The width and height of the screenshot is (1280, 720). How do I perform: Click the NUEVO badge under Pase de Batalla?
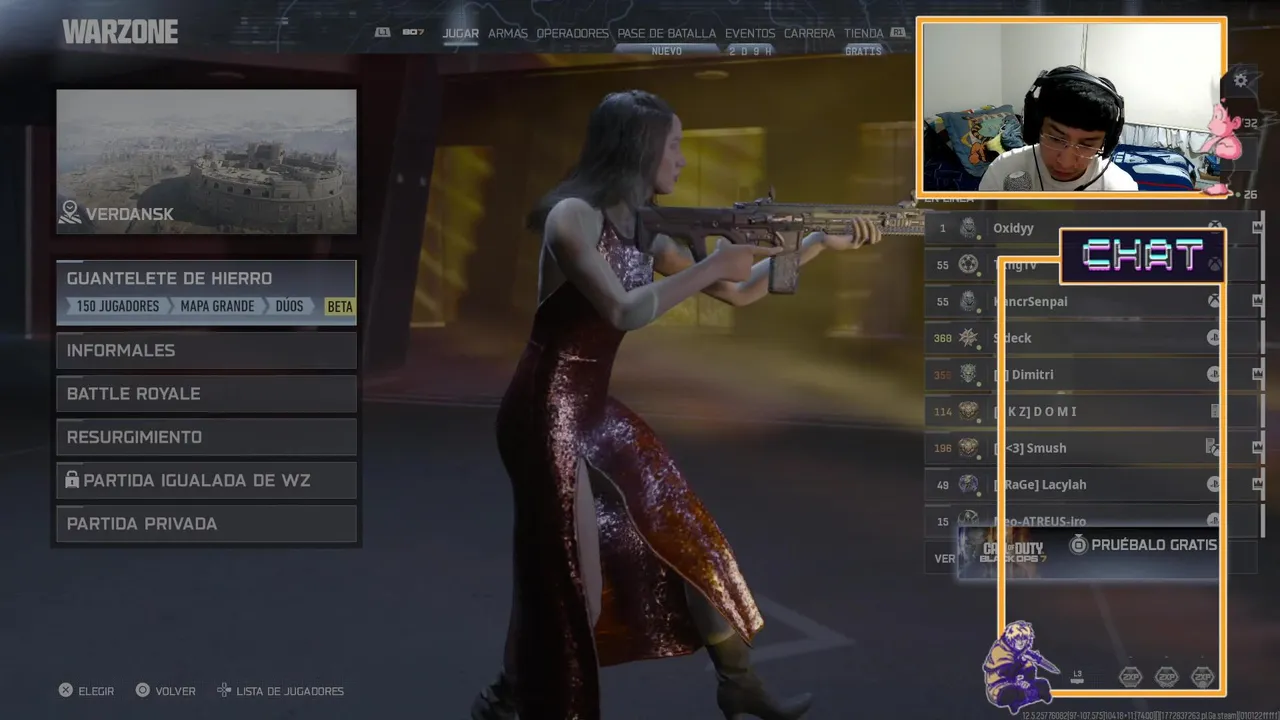click(x=666, y=51)
